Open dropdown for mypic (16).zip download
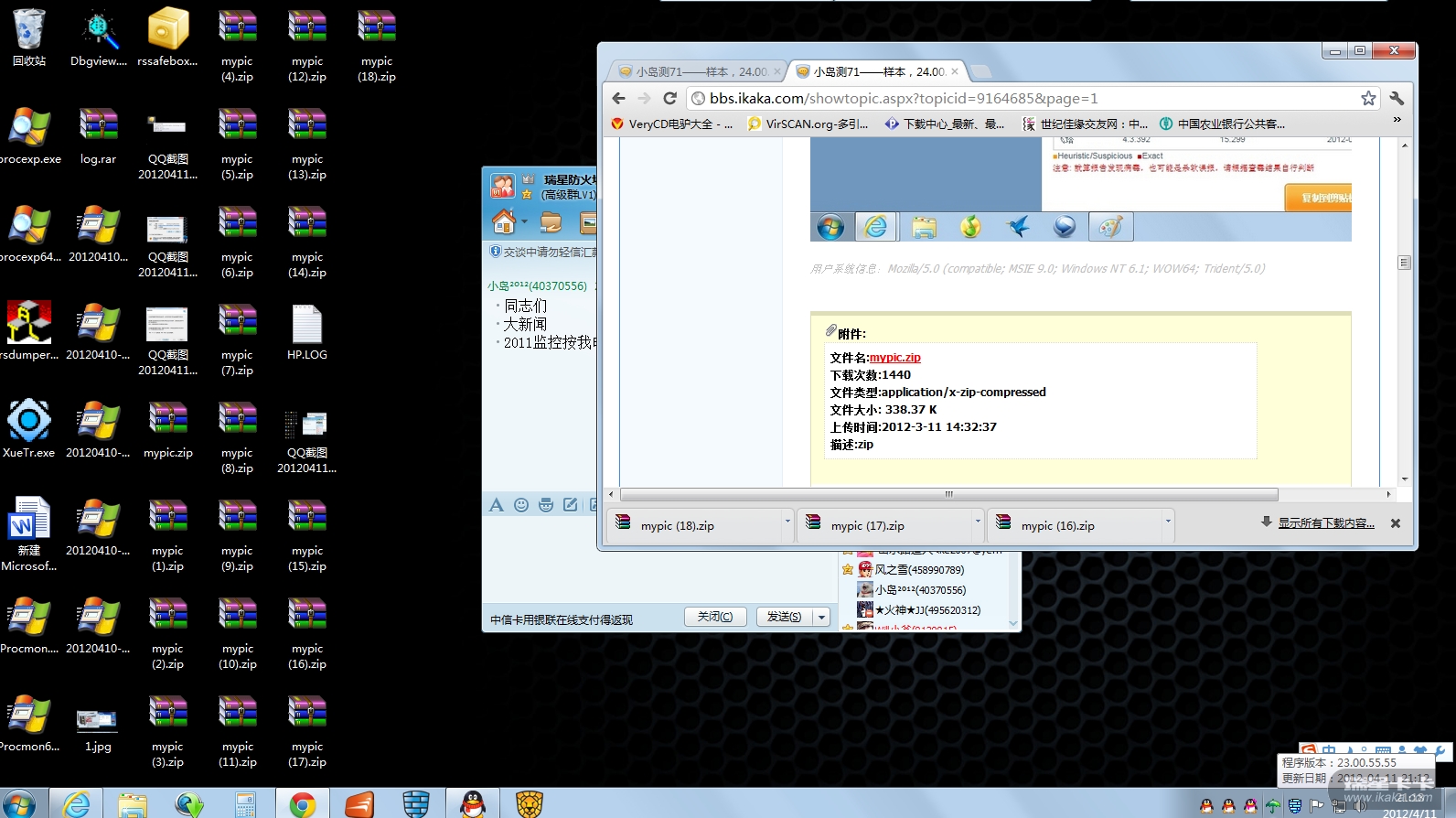The height and width of the screenshot is (818, 1456). coord(1168,522)
